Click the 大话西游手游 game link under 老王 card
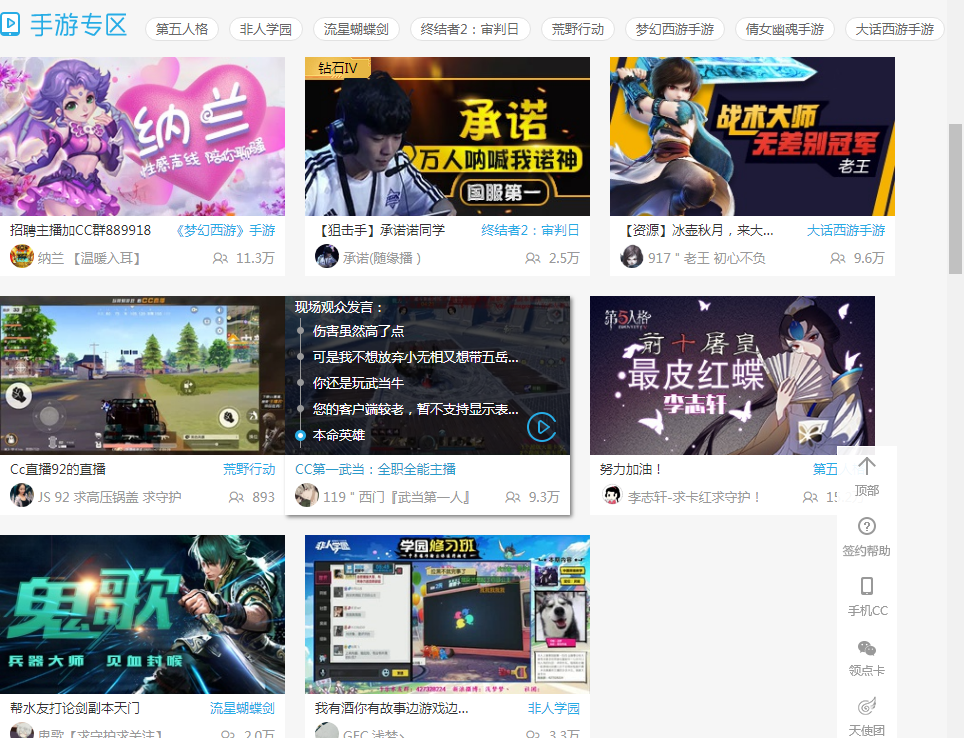Viewport: 964px width, 738px height. 845,231
